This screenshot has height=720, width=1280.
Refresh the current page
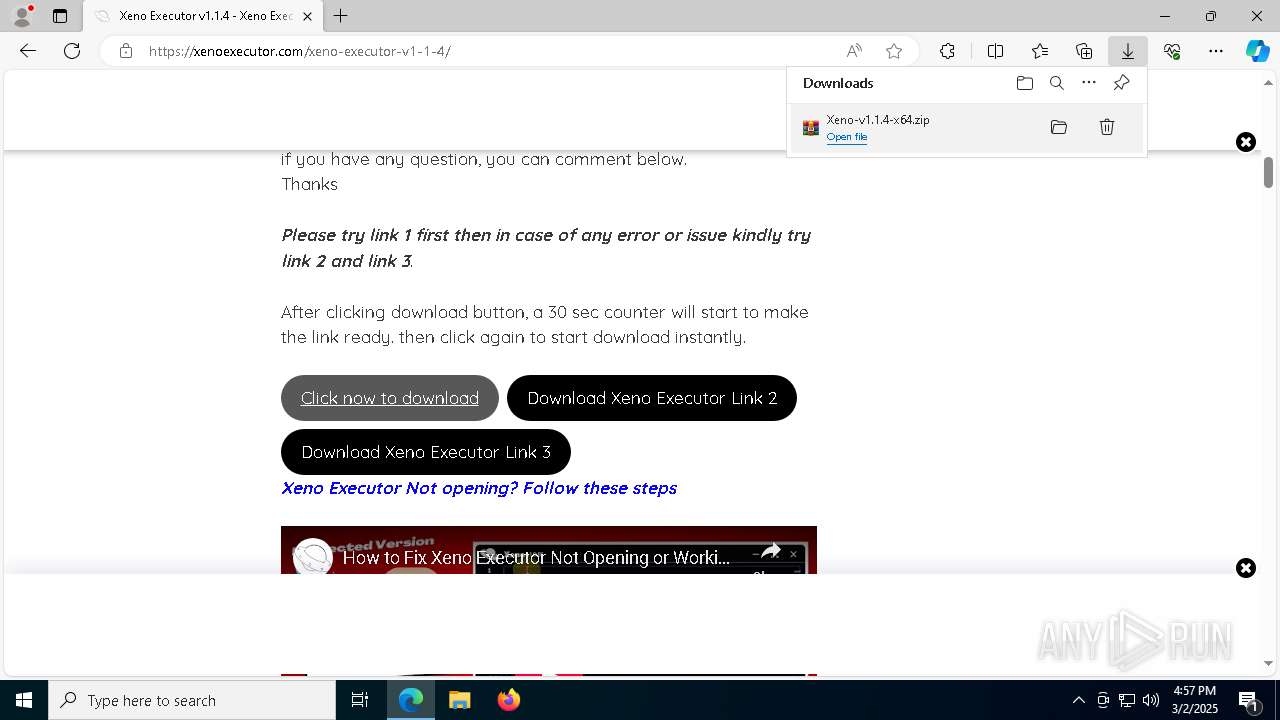(x=72, y=51)
